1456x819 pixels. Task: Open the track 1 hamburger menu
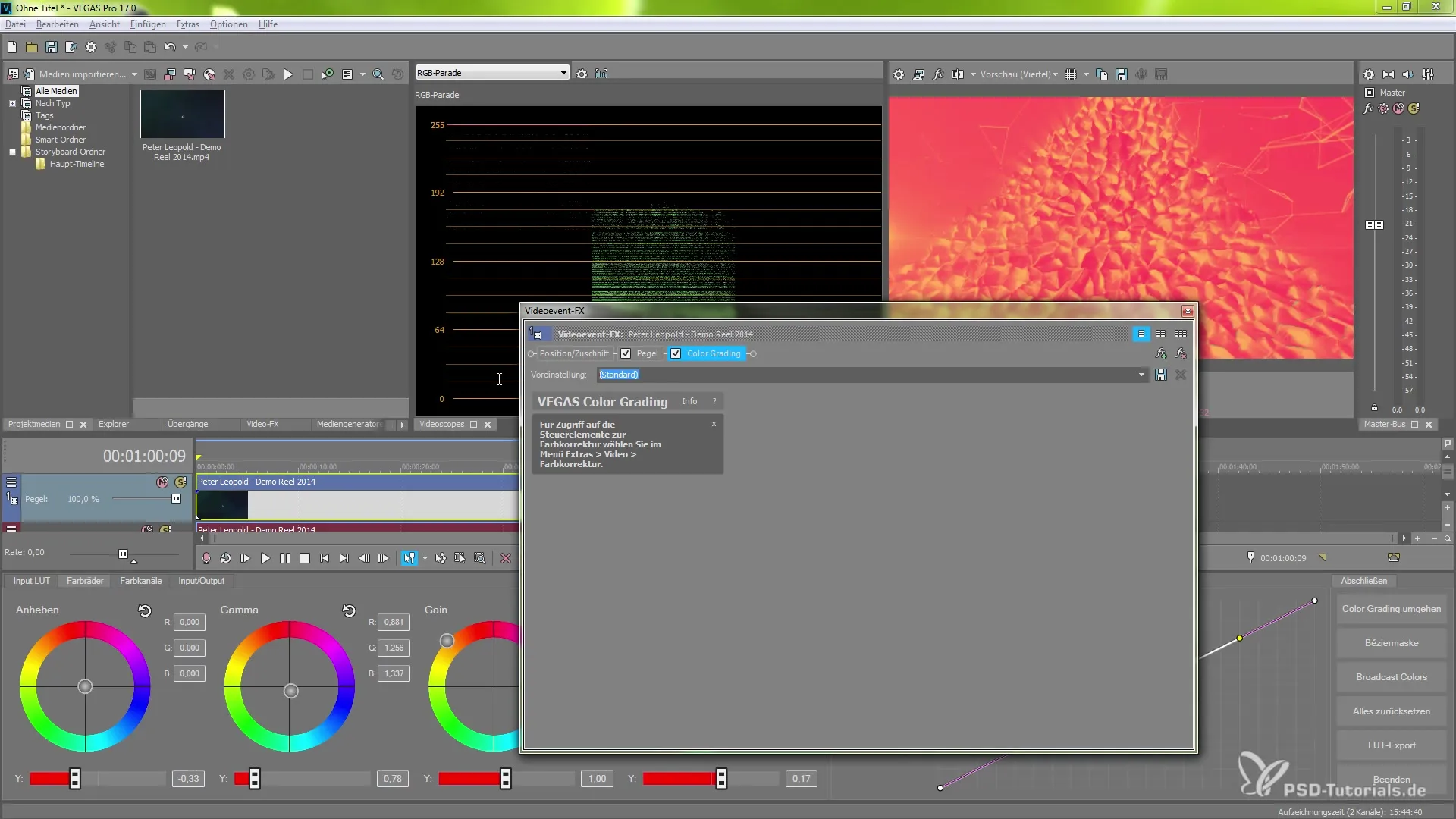[11, 482]
